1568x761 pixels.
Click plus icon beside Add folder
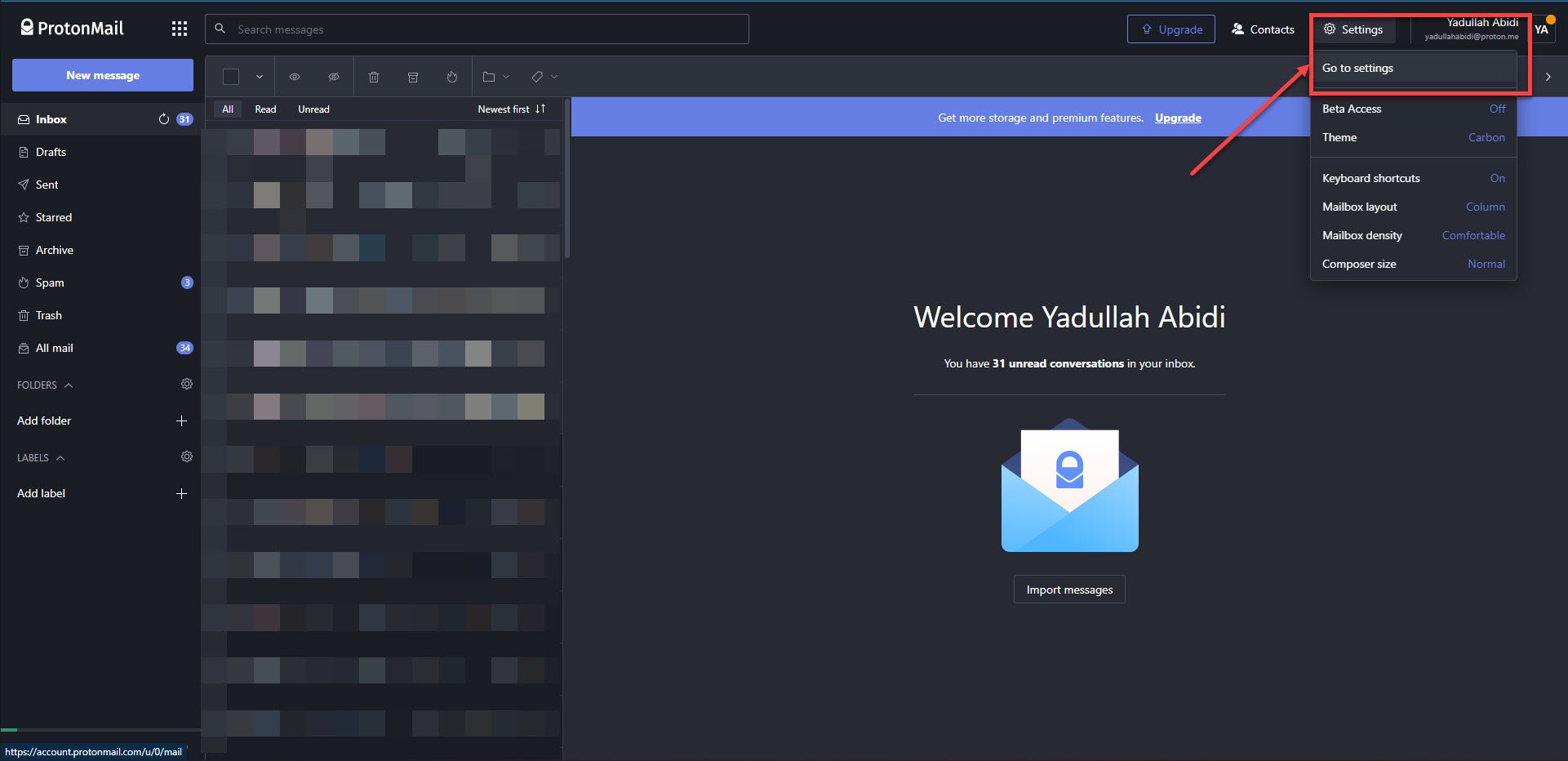click(x=181, y=421)
